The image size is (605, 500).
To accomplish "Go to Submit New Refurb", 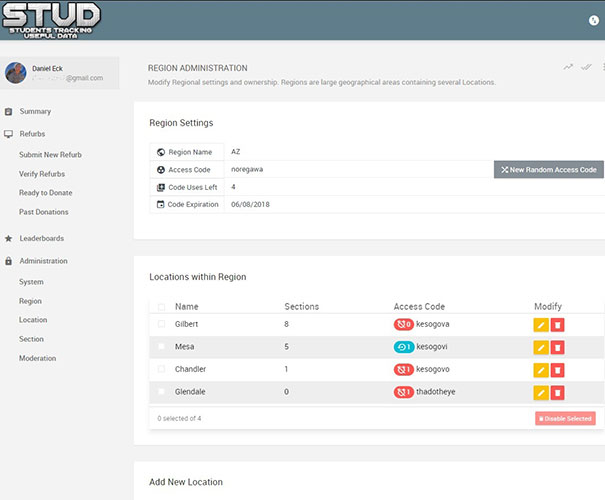I will click(50, 154).
